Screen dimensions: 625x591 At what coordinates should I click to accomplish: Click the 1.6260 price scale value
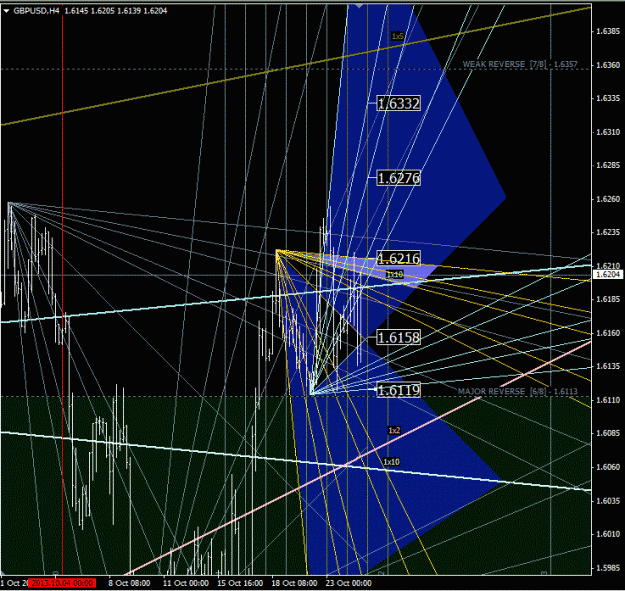[608, 199]
